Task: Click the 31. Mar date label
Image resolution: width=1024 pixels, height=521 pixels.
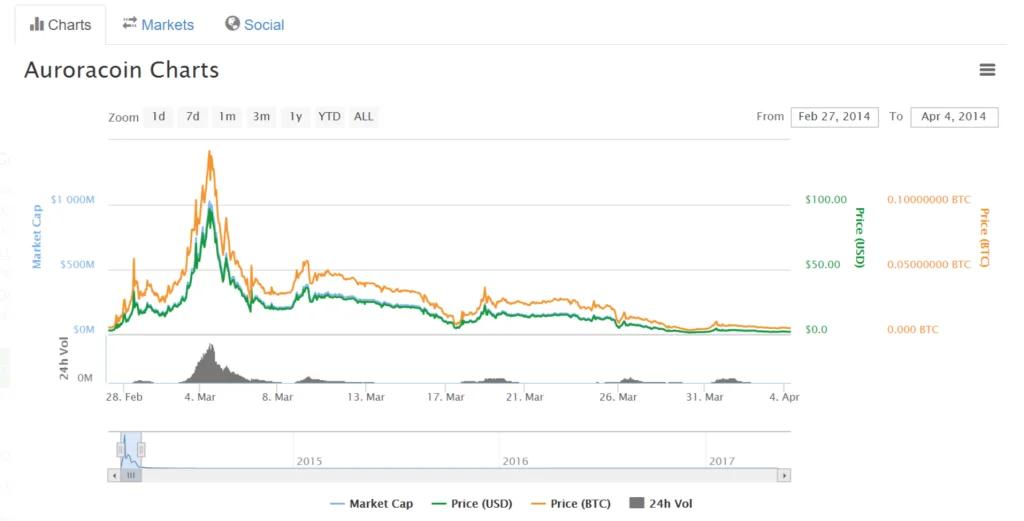Action: (x=705, y=397)
